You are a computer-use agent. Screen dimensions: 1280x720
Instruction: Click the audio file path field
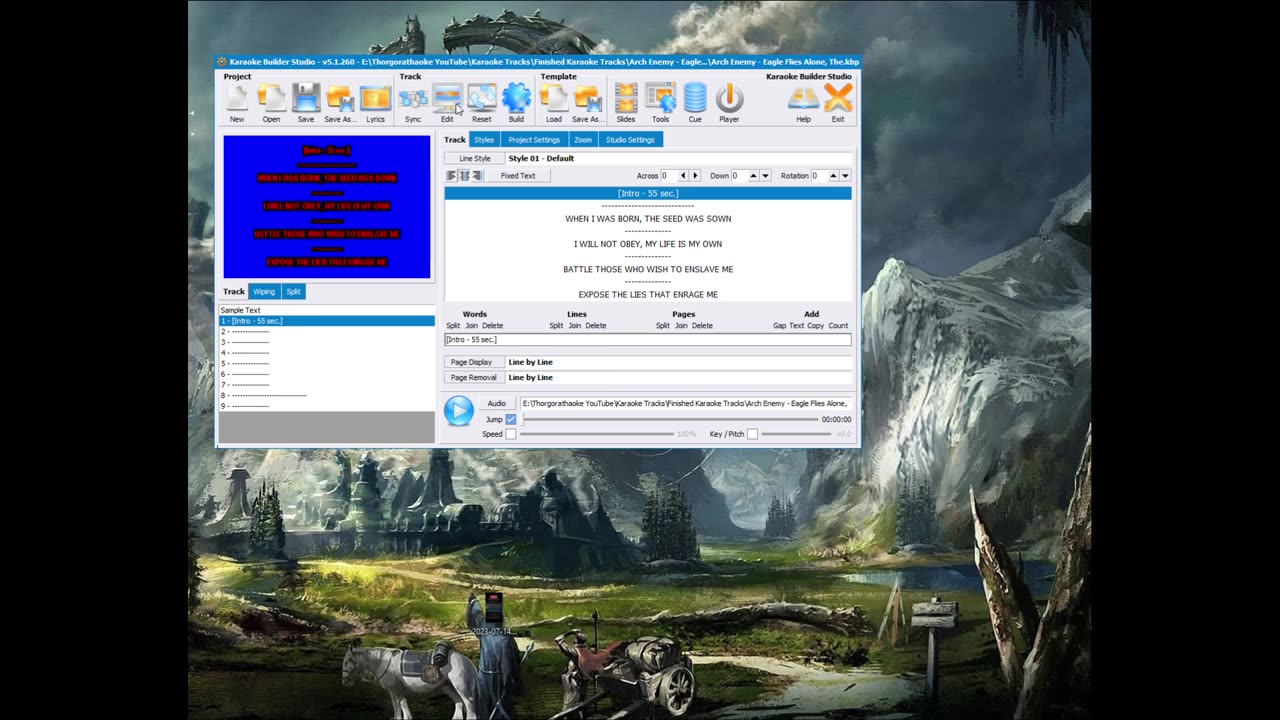click(x=685, y=404)
